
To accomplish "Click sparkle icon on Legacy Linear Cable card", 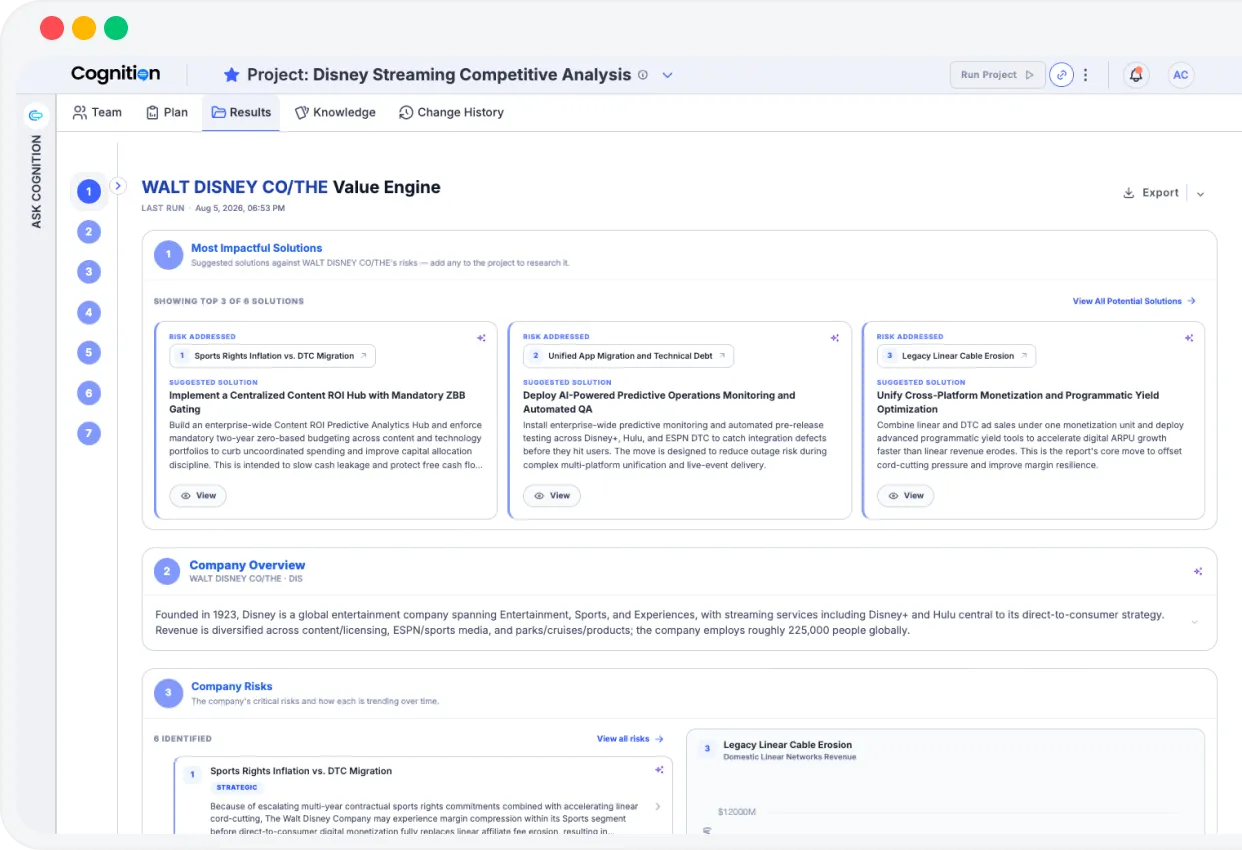I will [1189, 338].
